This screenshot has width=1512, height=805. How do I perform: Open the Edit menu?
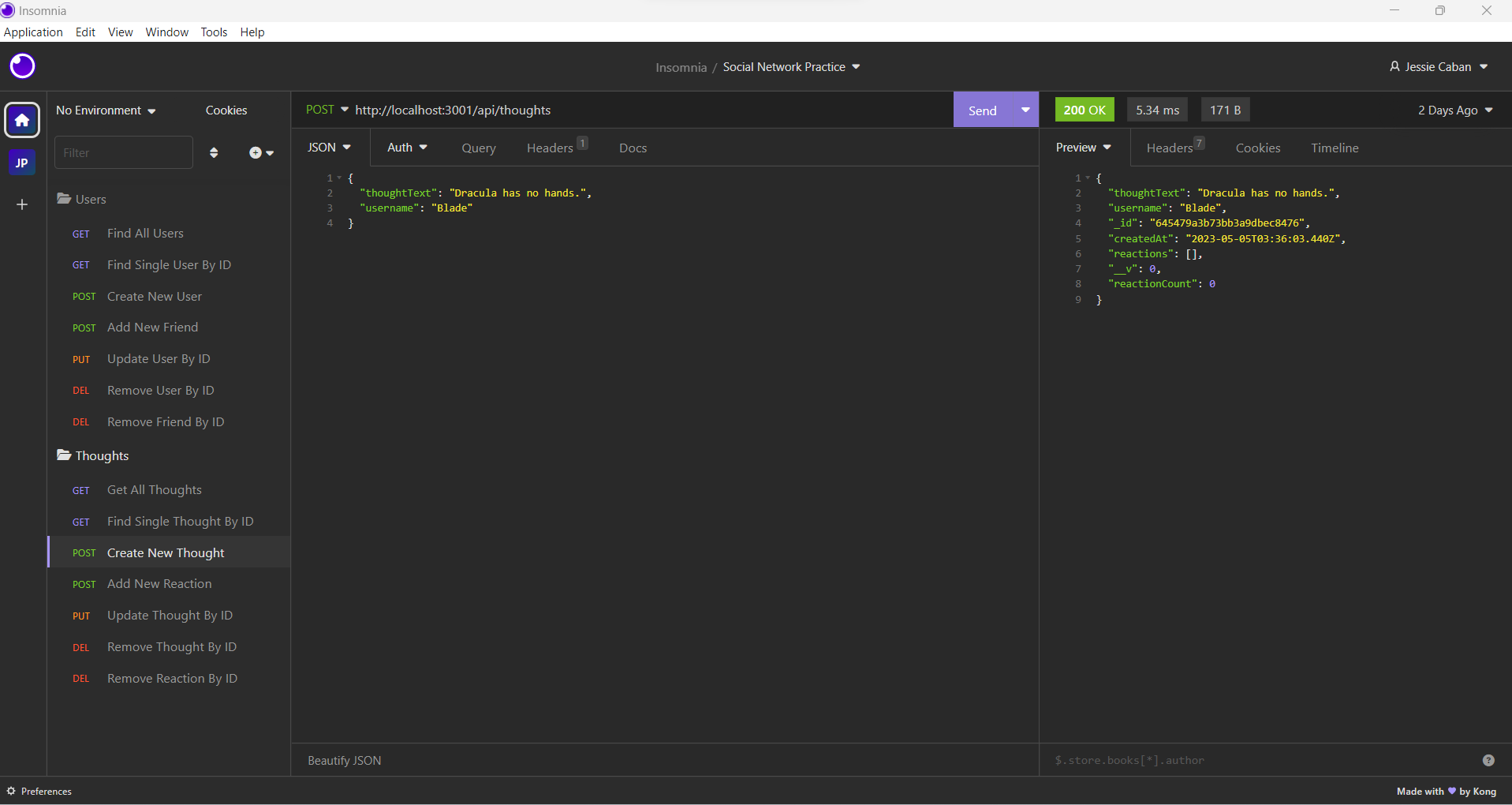(x=85, y=32)
